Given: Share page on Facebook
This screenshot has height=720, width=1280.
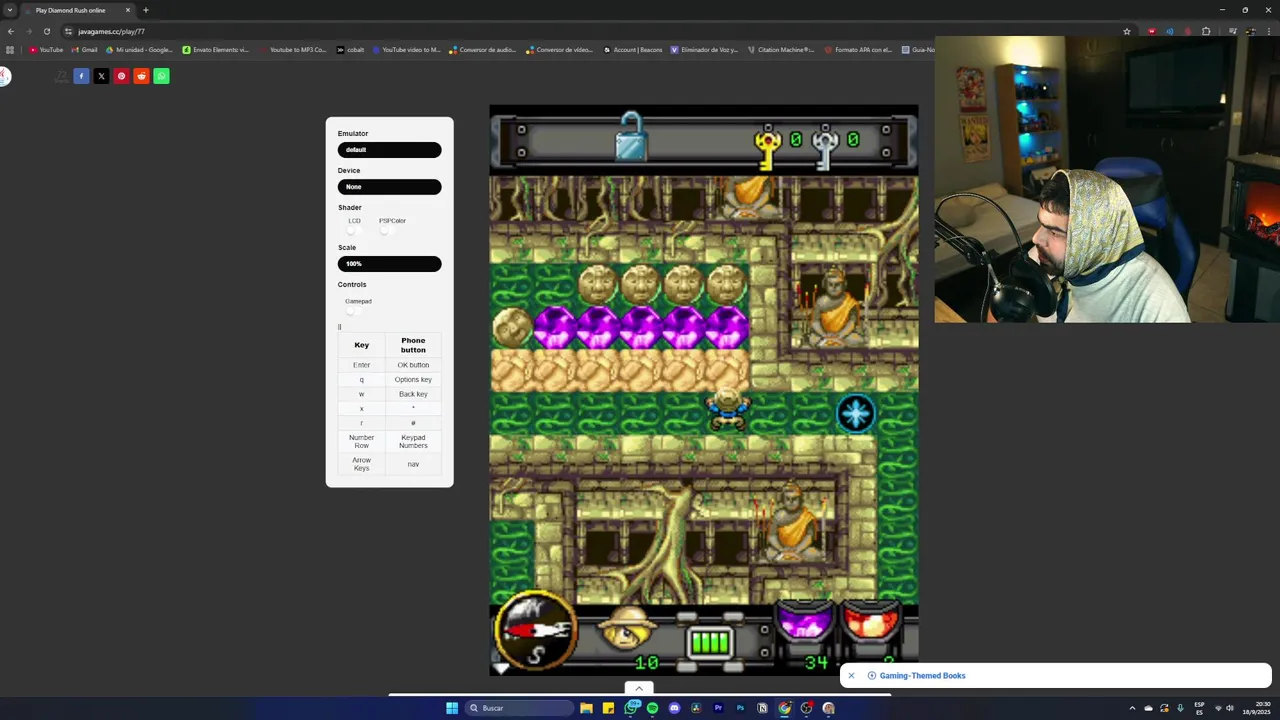Looking at the screenshot, I should tap(81, 76).
